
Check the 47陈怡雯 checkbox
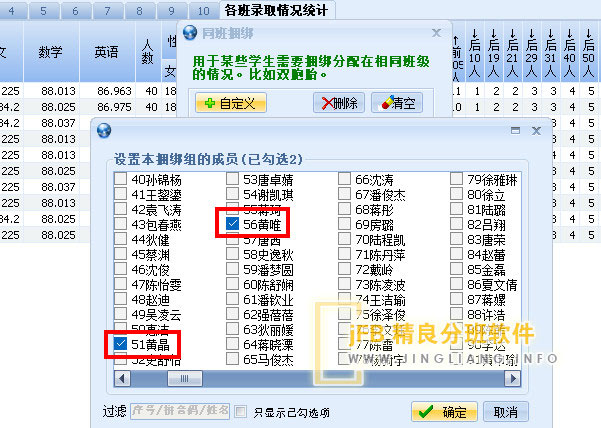120,284
